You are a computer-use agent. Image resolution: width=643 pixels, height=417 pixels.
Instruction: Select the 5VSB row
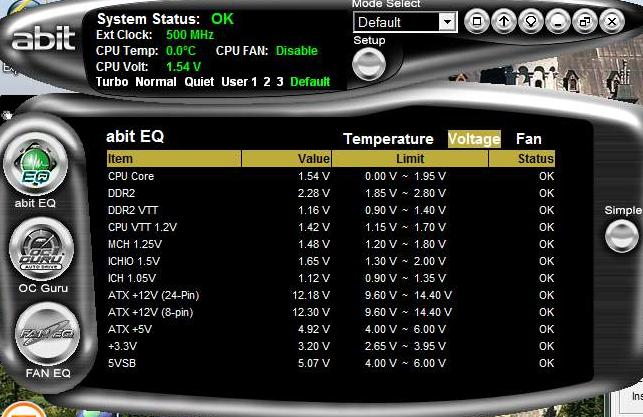(331, 363)
